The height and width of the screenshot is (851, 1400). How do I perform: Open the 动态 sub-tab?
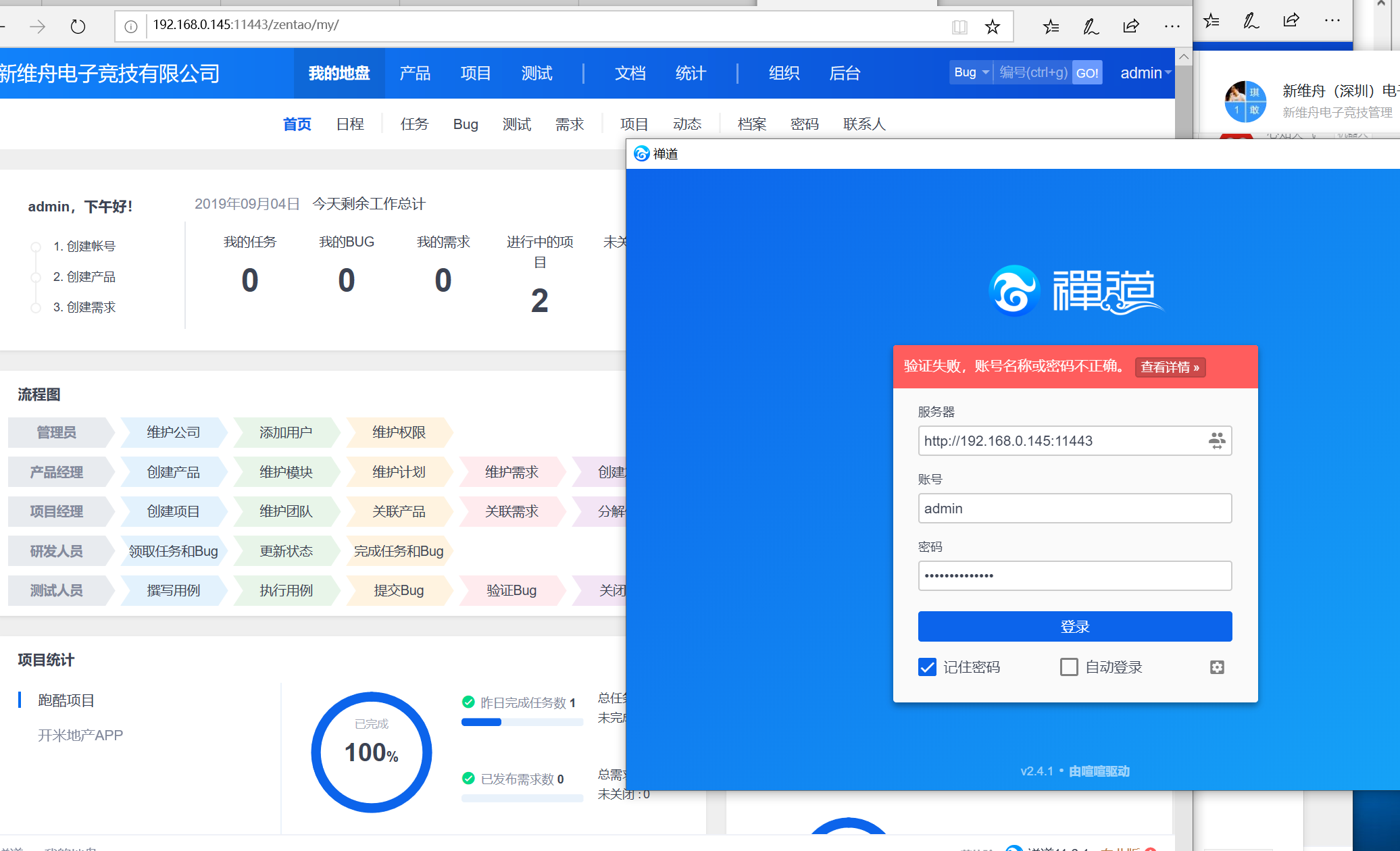pyautogui.click(x=687, y=124)
